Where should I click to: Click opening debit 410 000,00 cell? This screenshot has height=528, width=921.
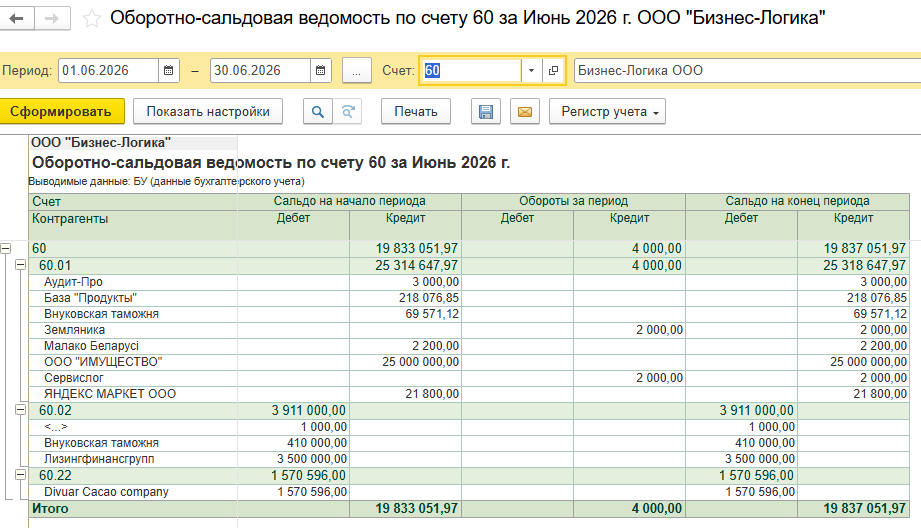[x=317, y=443]
